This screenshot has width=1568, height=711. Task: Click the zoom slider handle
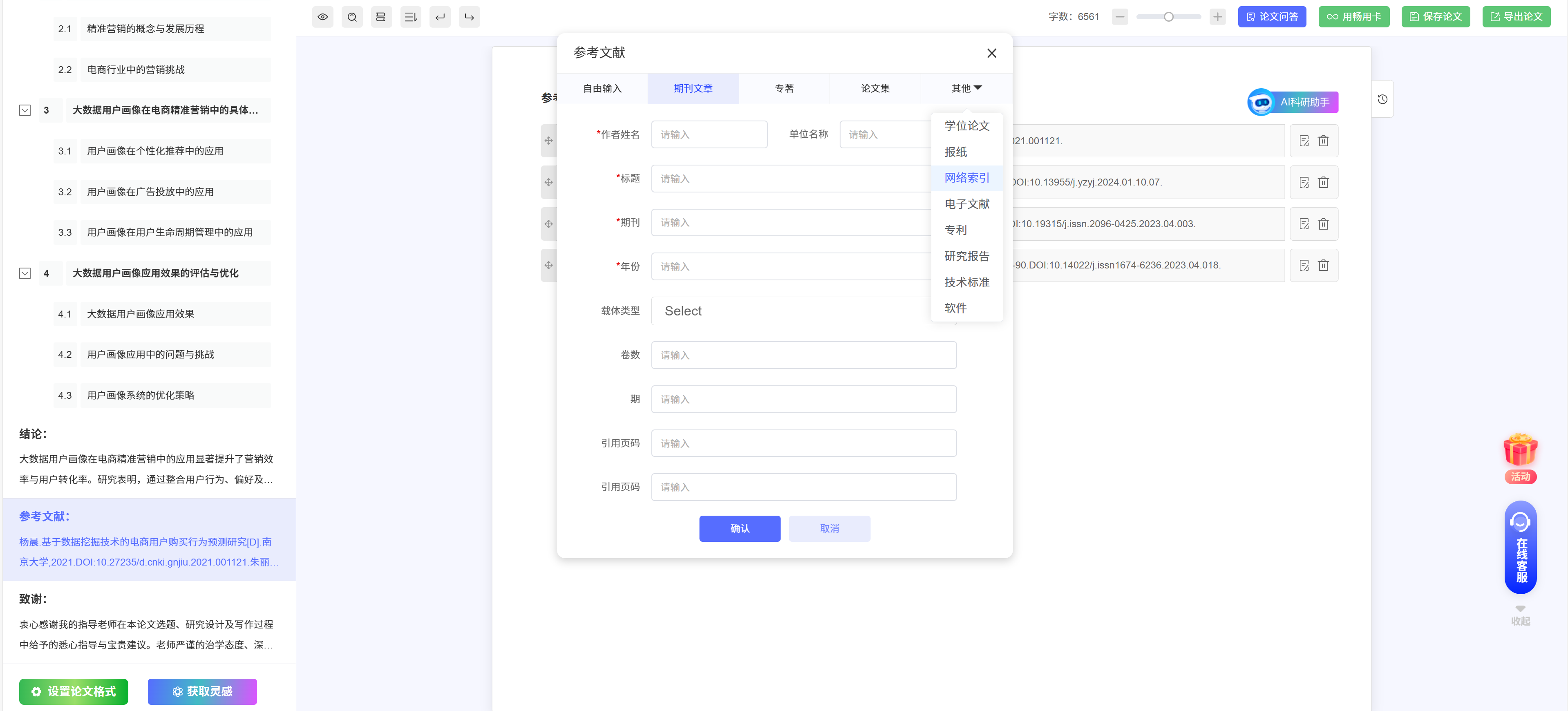point(1168,17)
